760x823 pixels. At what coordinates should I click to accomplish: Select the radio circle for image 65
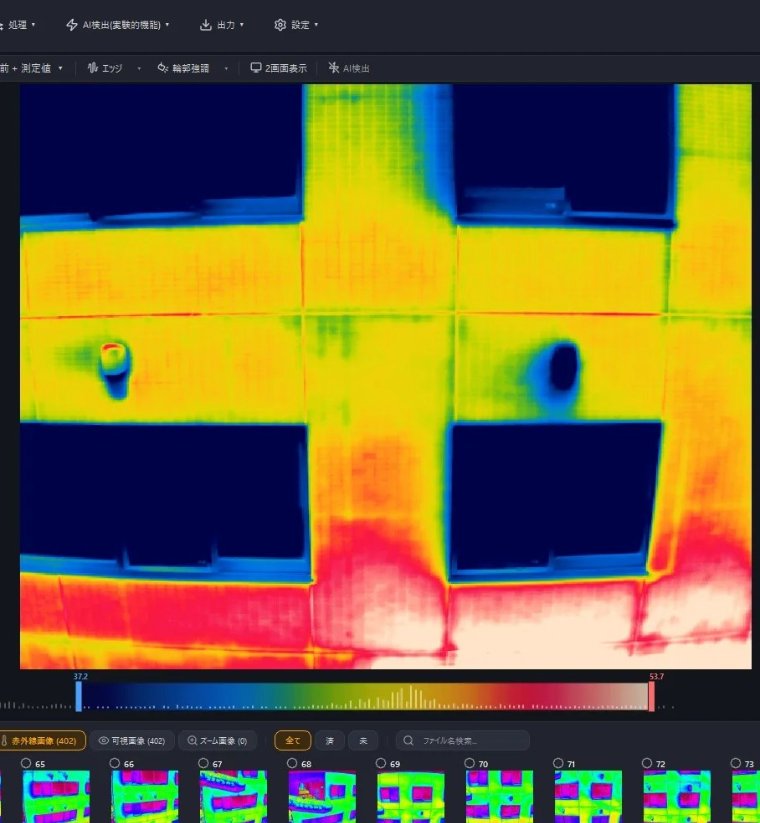[x=26, y=763]
